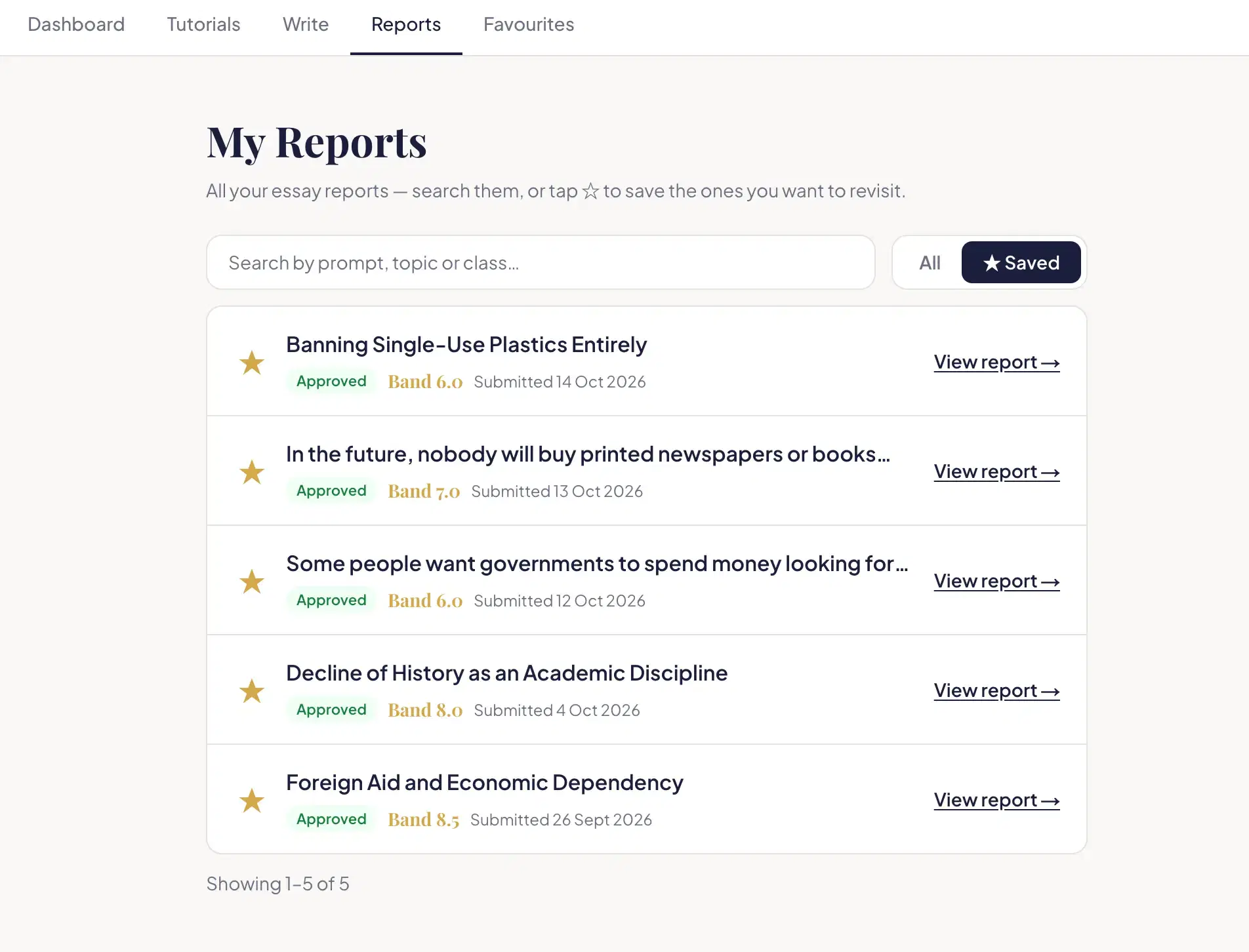This screenshot has width=1249, height=952.
Task: Switch to the Write tab
Action: (x=306, y=24)
